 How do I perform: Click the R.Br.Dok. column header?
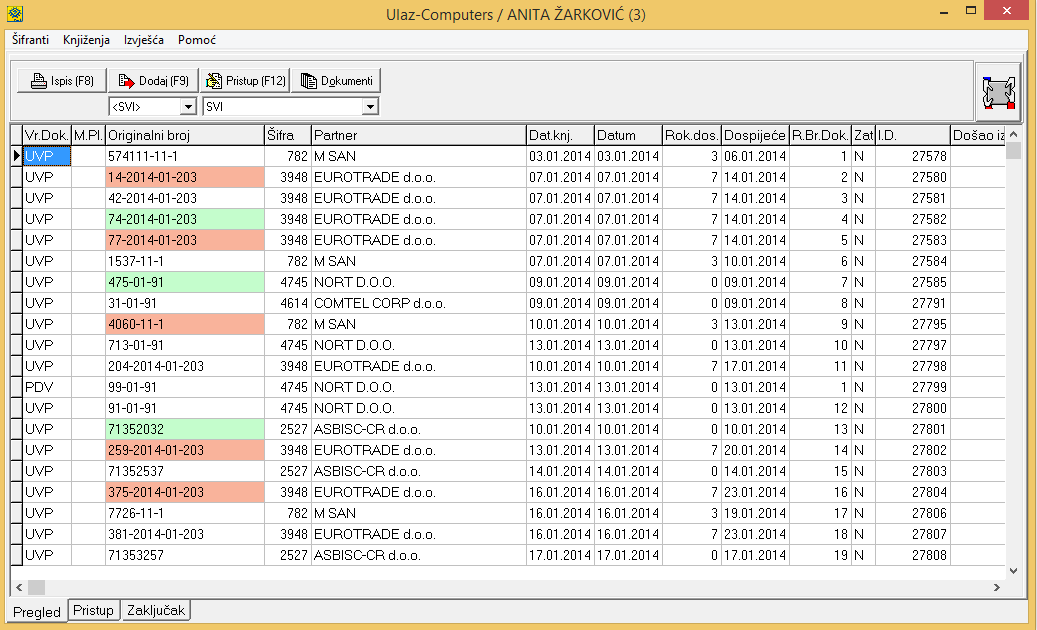point(820,136)
